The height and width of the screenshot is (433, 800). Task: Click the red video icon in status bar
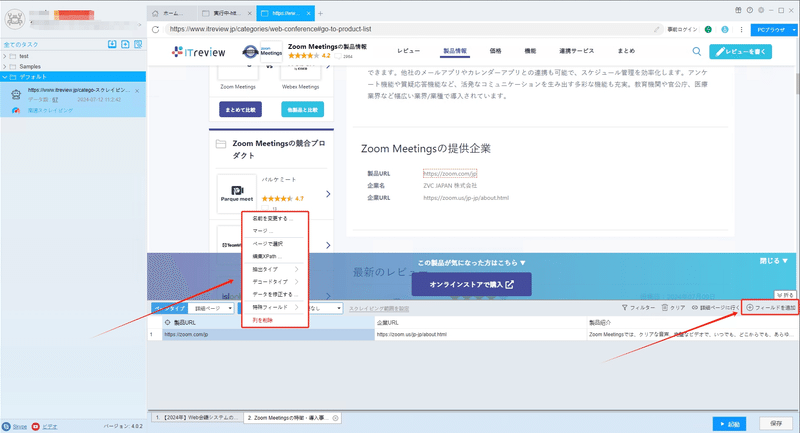coord(35,426)
